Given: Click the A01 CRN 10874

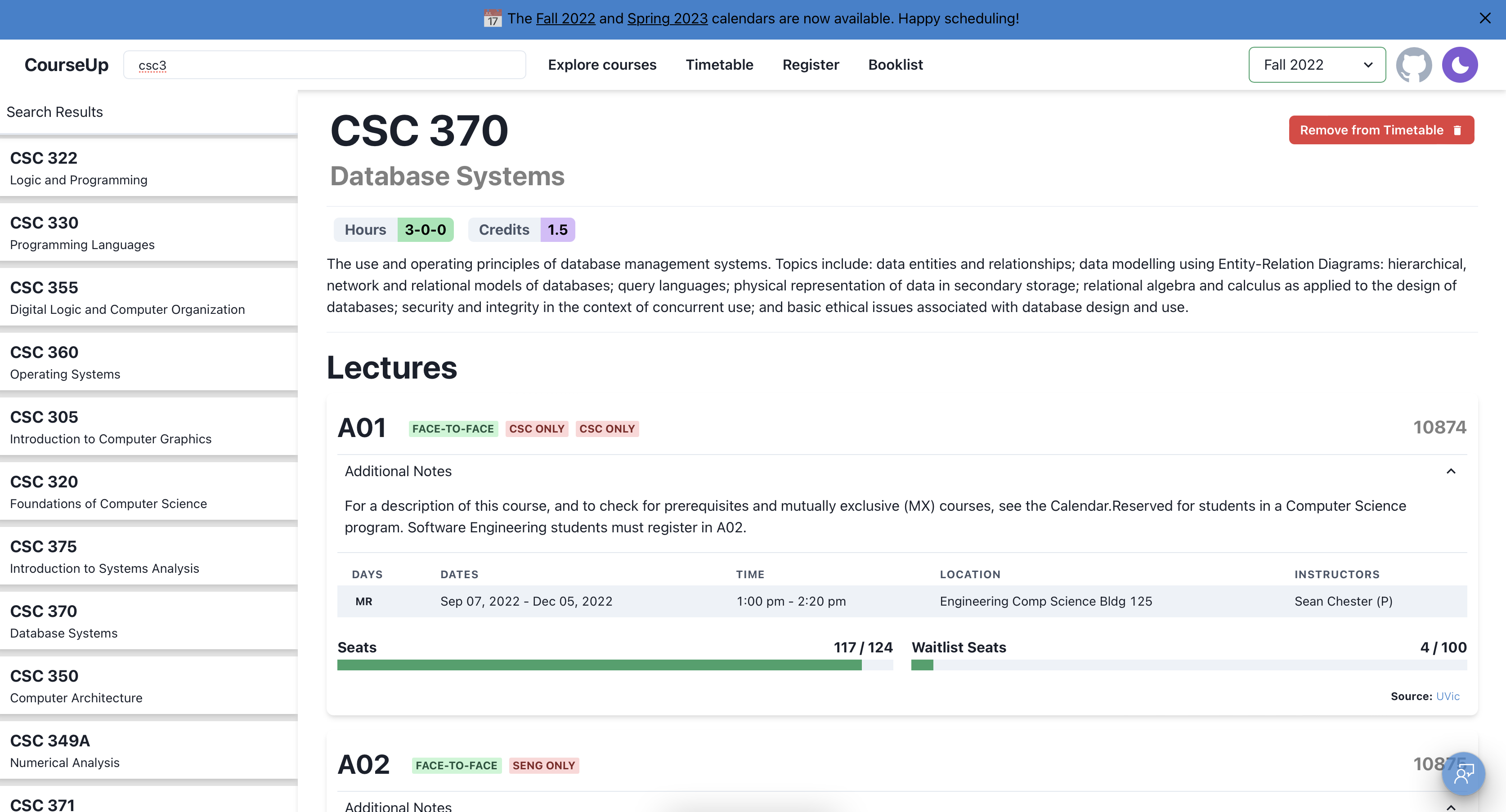Looking at the screenshot, I should (x=1439, y=428).
